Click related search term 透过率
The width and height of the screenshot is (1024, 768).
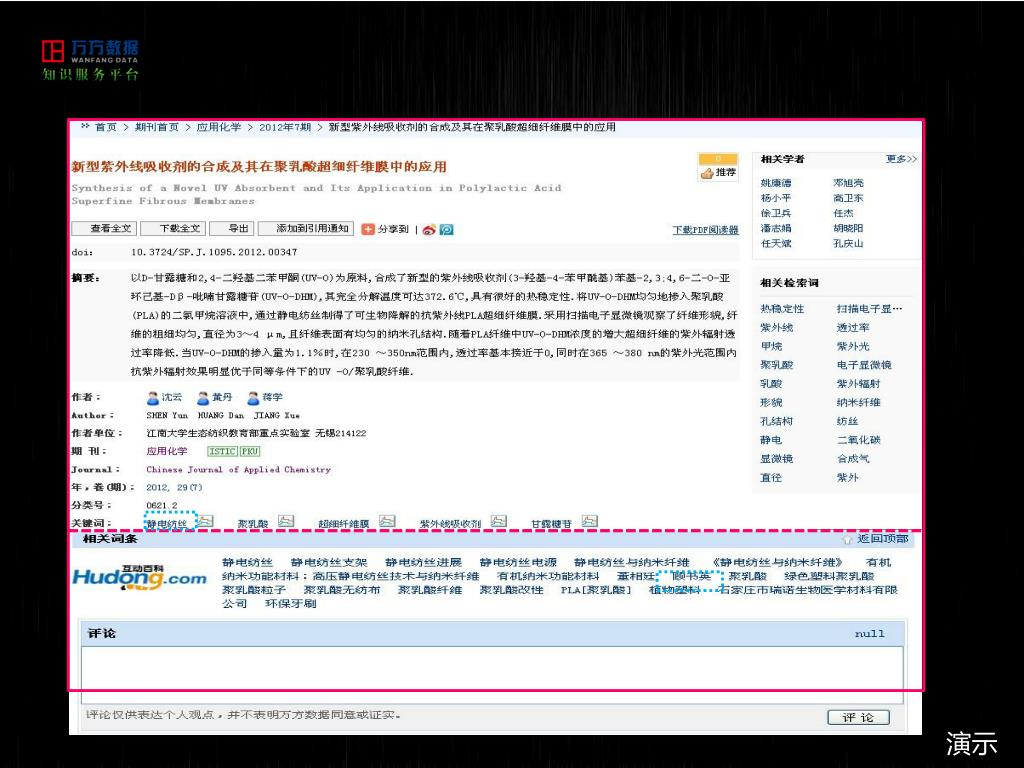[853, 328]
